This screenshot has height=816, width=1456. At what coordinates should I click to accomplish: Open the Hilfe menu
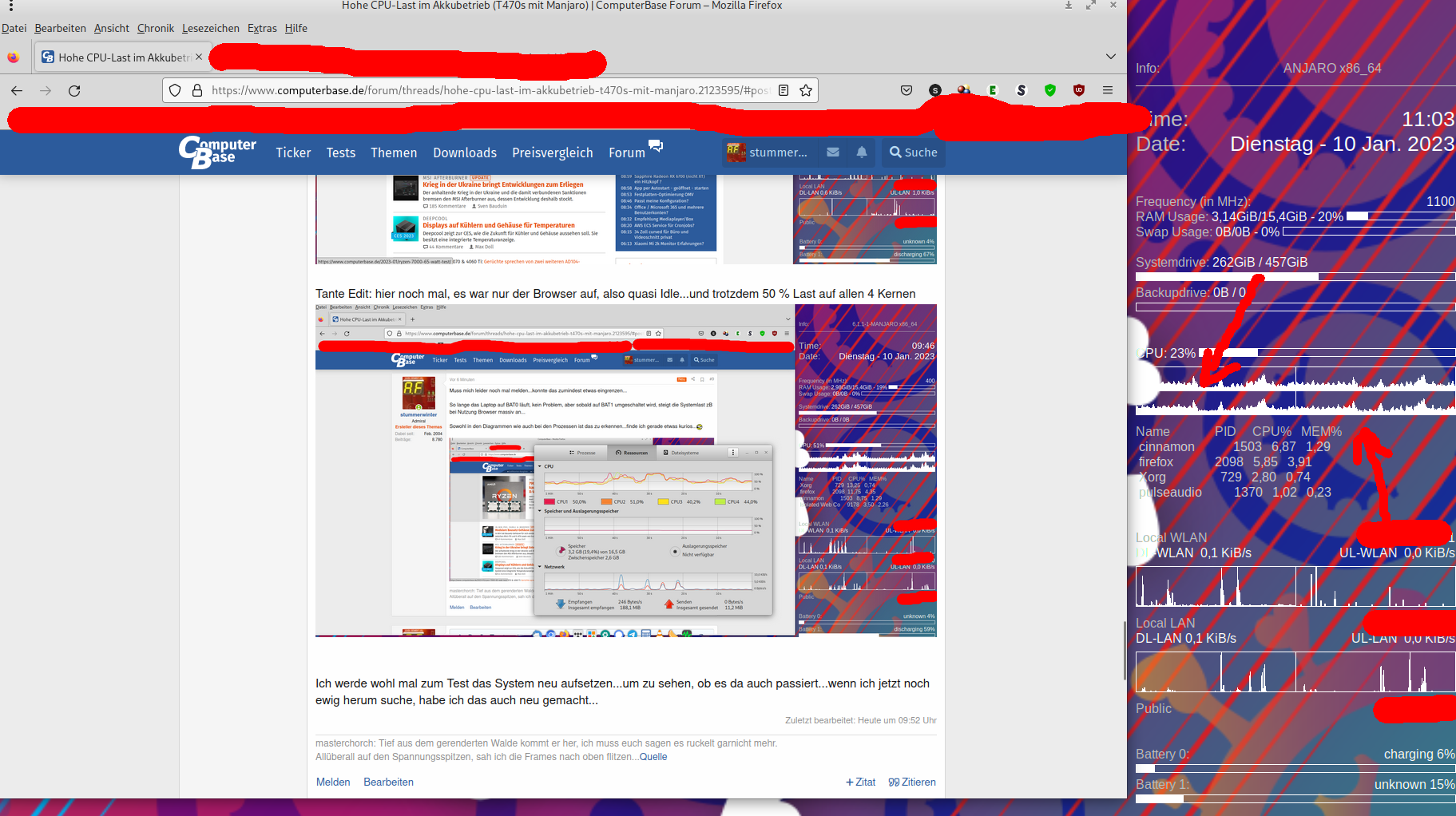point(296,28)
